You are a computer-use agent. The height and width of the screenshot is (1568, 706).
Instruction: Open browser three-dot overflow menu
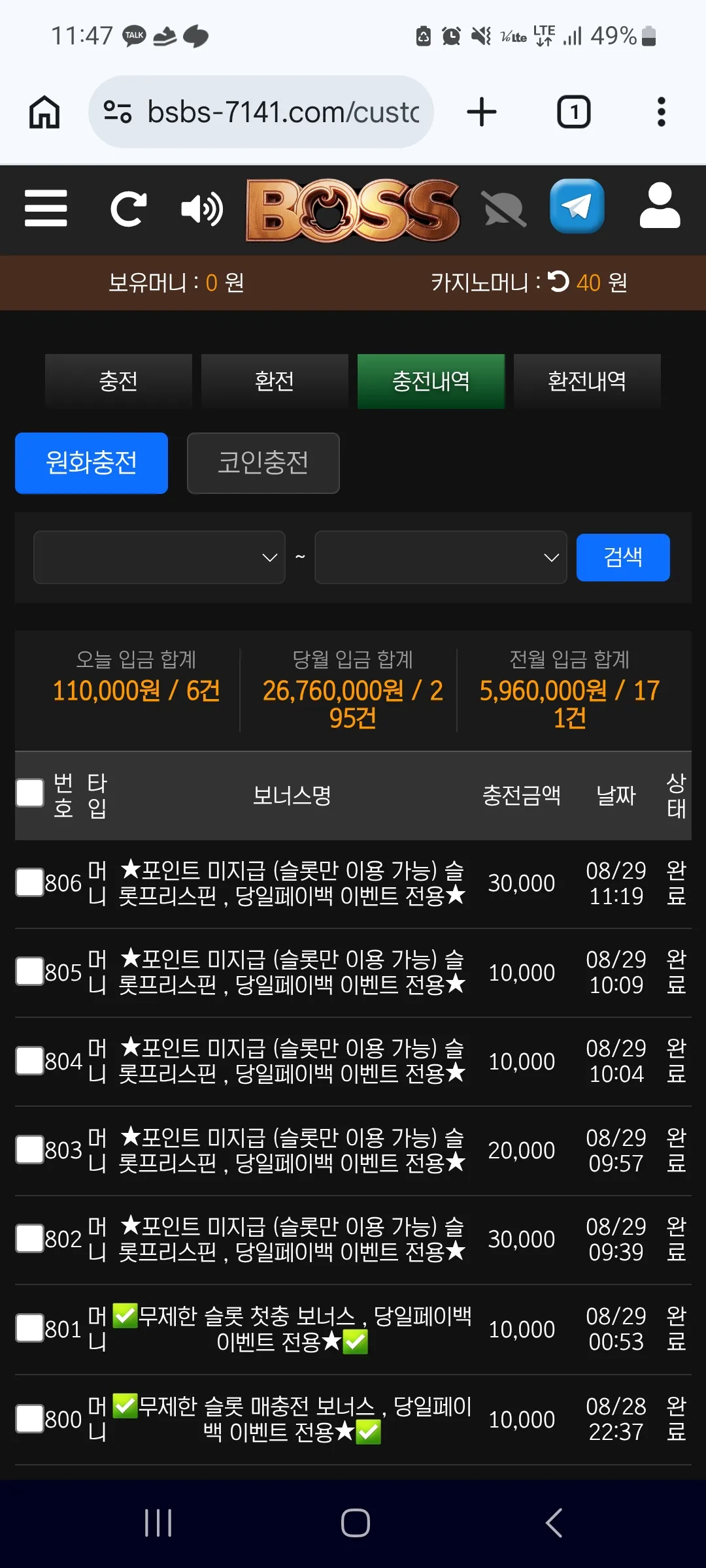pyautogui.click(x=662, y=112)
